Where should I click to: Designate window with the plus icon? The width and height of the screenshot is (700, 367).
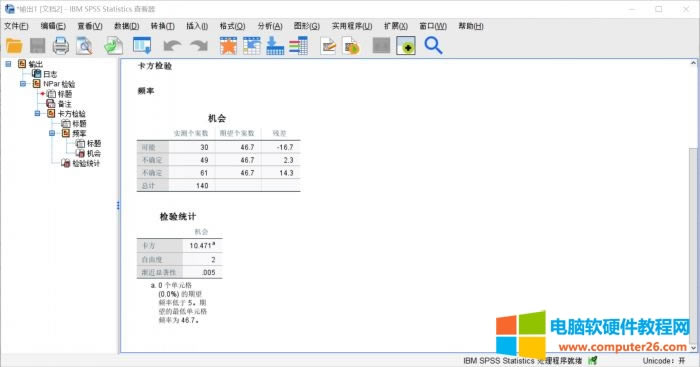click(x=406, y=46)
